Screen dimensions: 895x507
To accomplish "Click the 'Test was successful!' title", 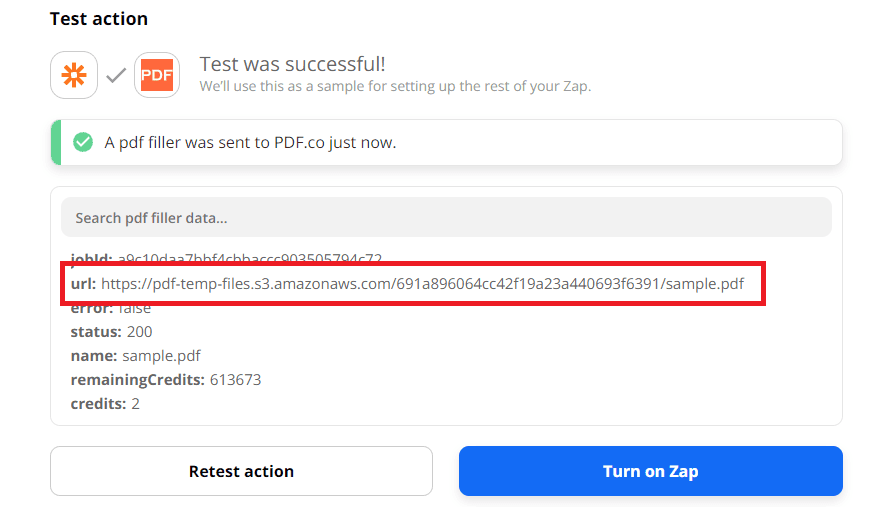I will point(292,64).
